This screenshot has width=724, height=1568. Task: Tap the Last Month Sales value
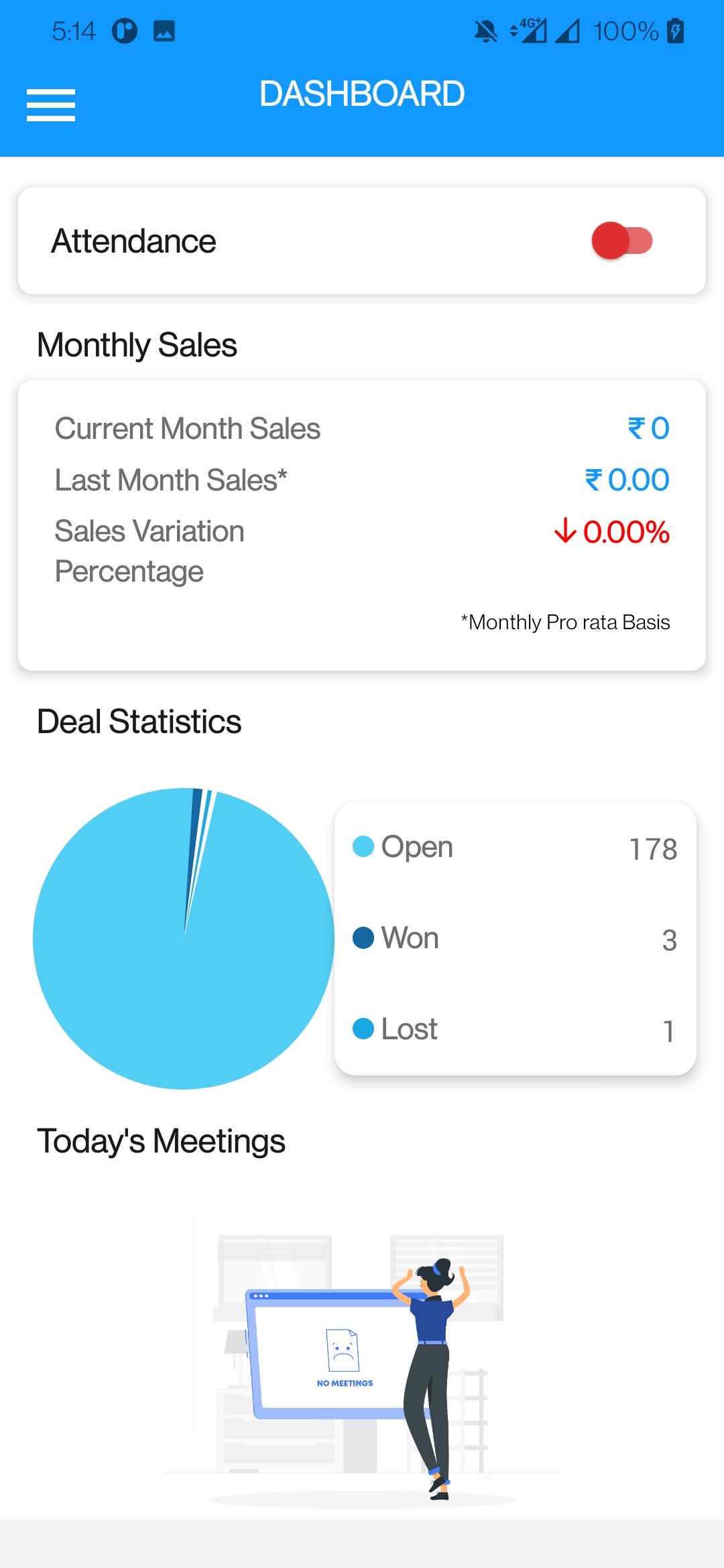[x=627, y=480]
